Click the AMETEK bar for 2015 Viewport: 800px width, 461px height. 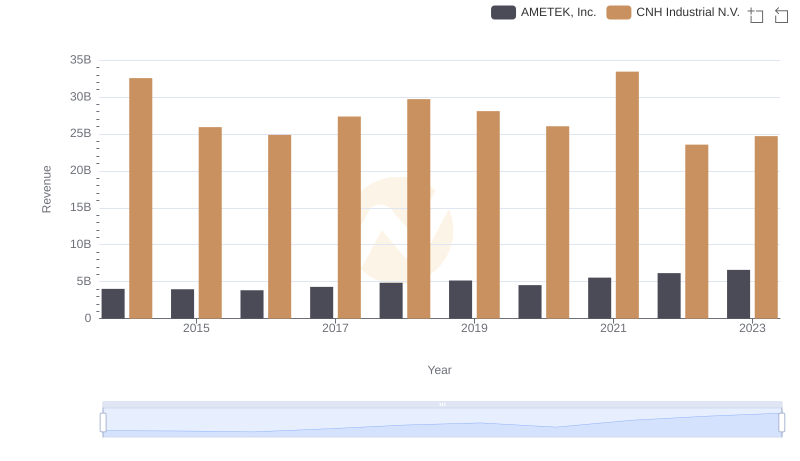(182, 304)
